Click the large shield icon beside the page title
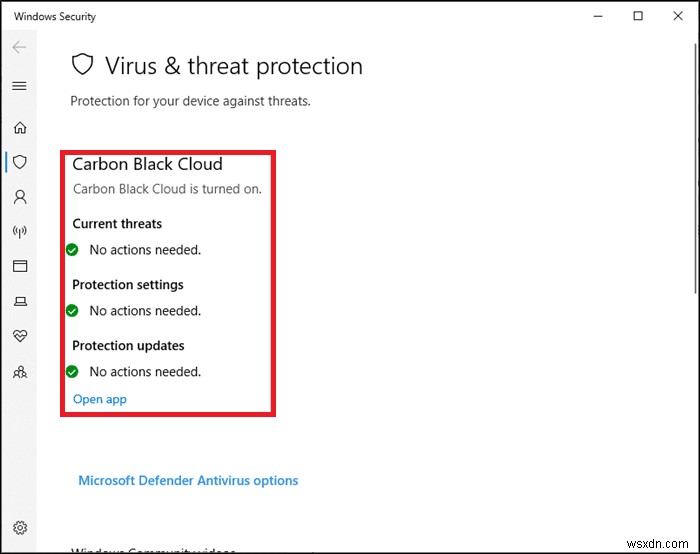 (x=82, y=66)
